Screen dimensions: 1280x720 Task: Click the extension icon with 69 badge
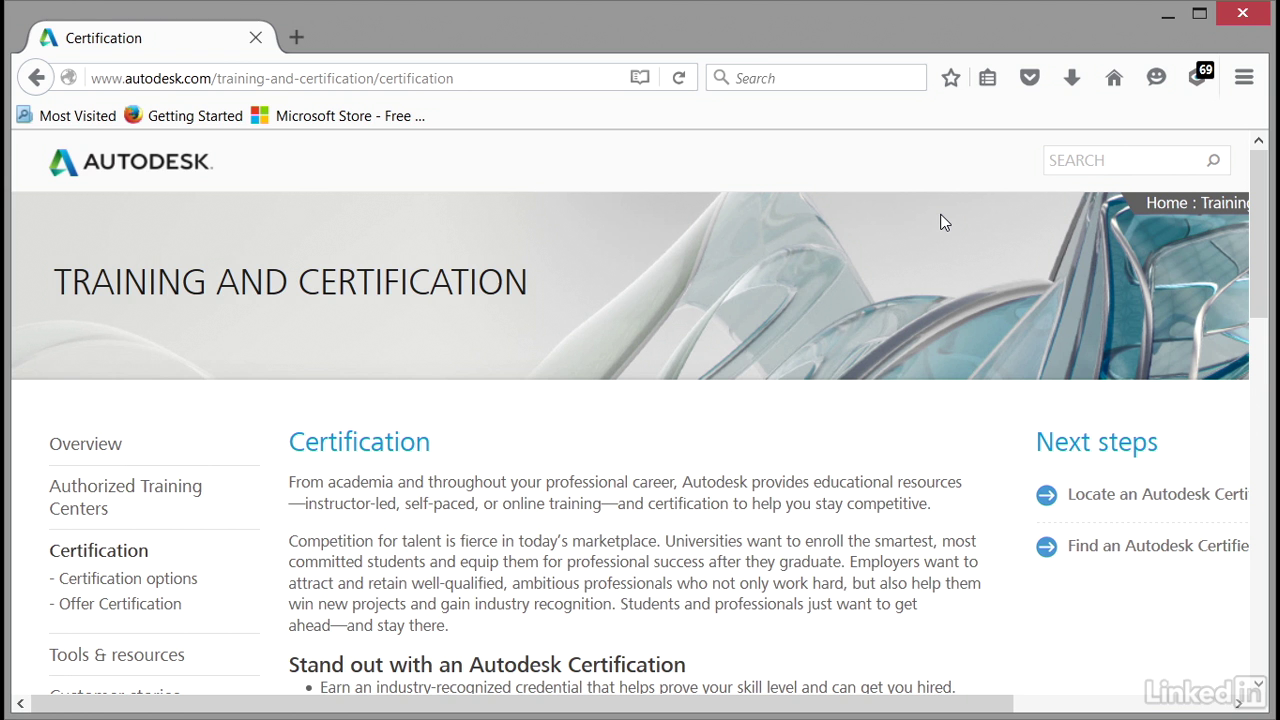point(1199,75)
